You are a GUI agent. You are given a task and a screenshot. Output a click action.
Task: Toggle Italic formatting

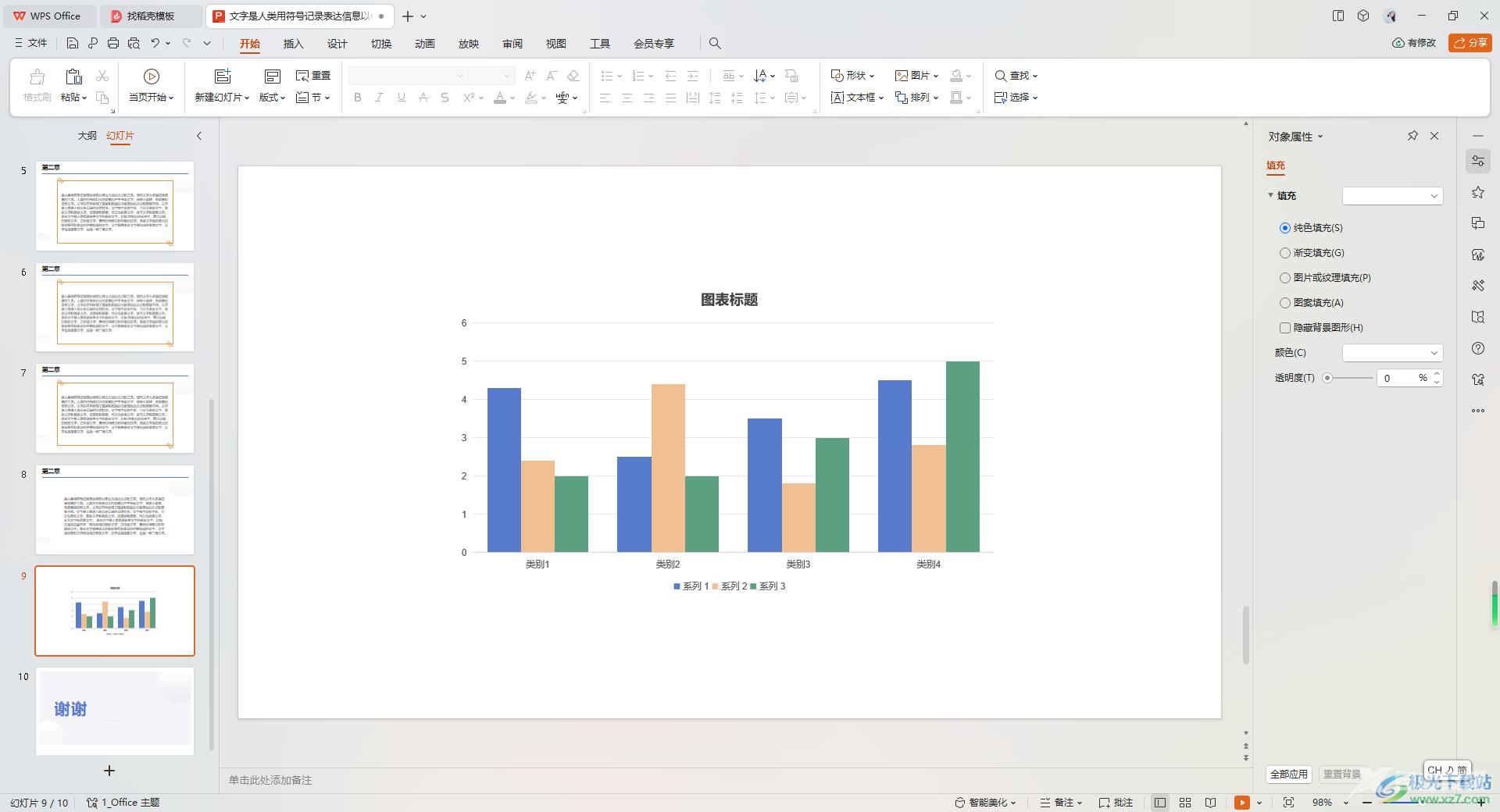click(379, 98)
